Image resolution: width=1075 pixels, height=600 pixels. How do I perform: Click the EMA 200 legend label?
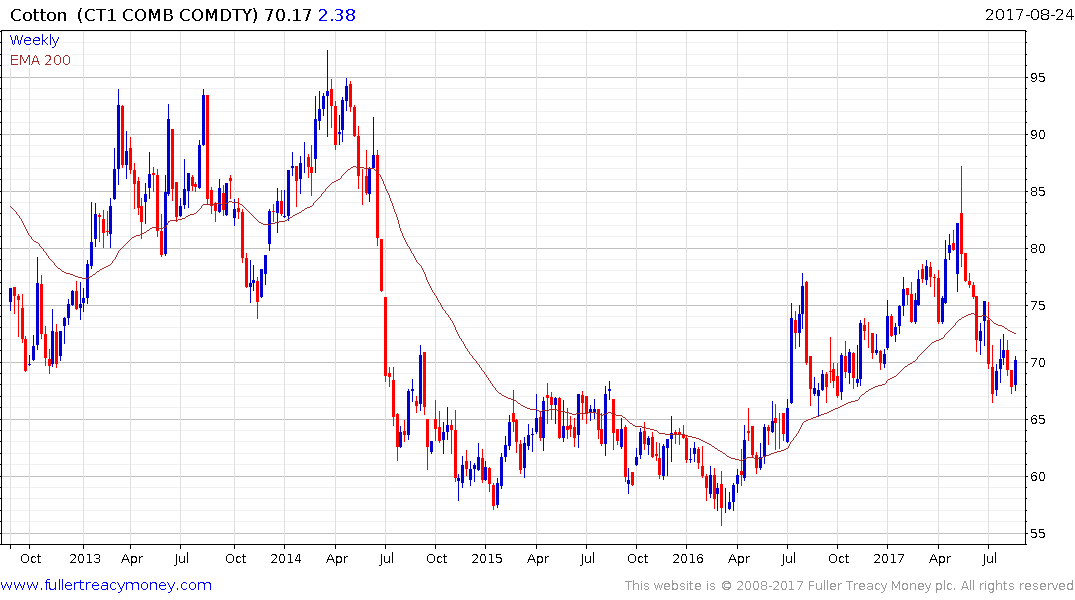pos(40,60)
